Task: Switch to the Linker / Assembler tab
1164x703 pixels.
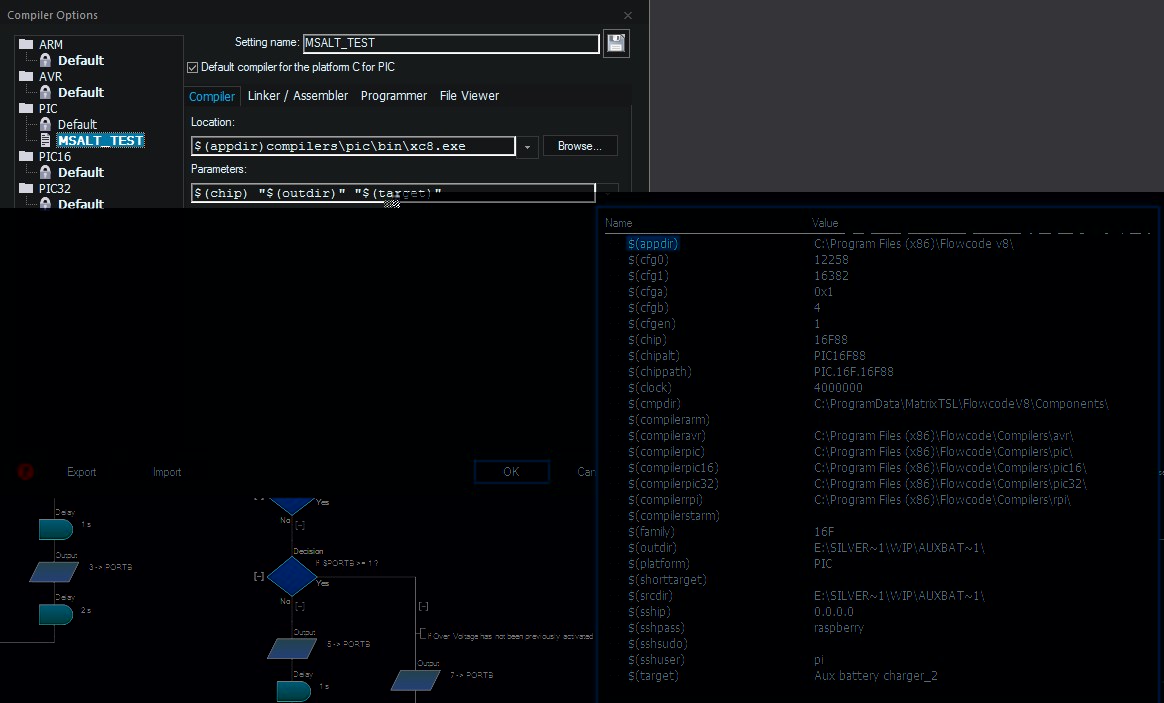Action: 298,96
